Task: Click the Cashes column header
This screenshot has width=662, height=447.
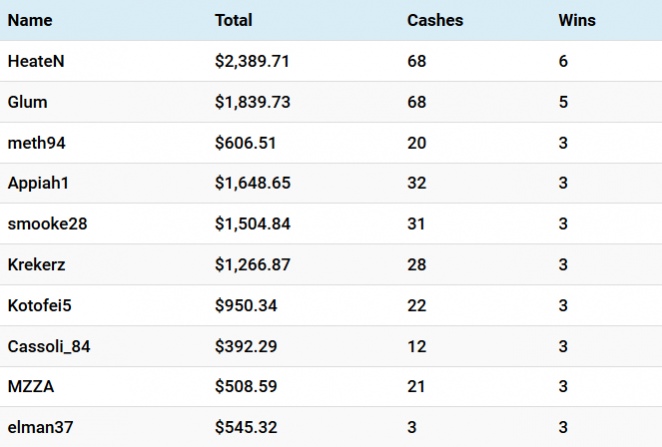Action: click(x=435, y=20)
